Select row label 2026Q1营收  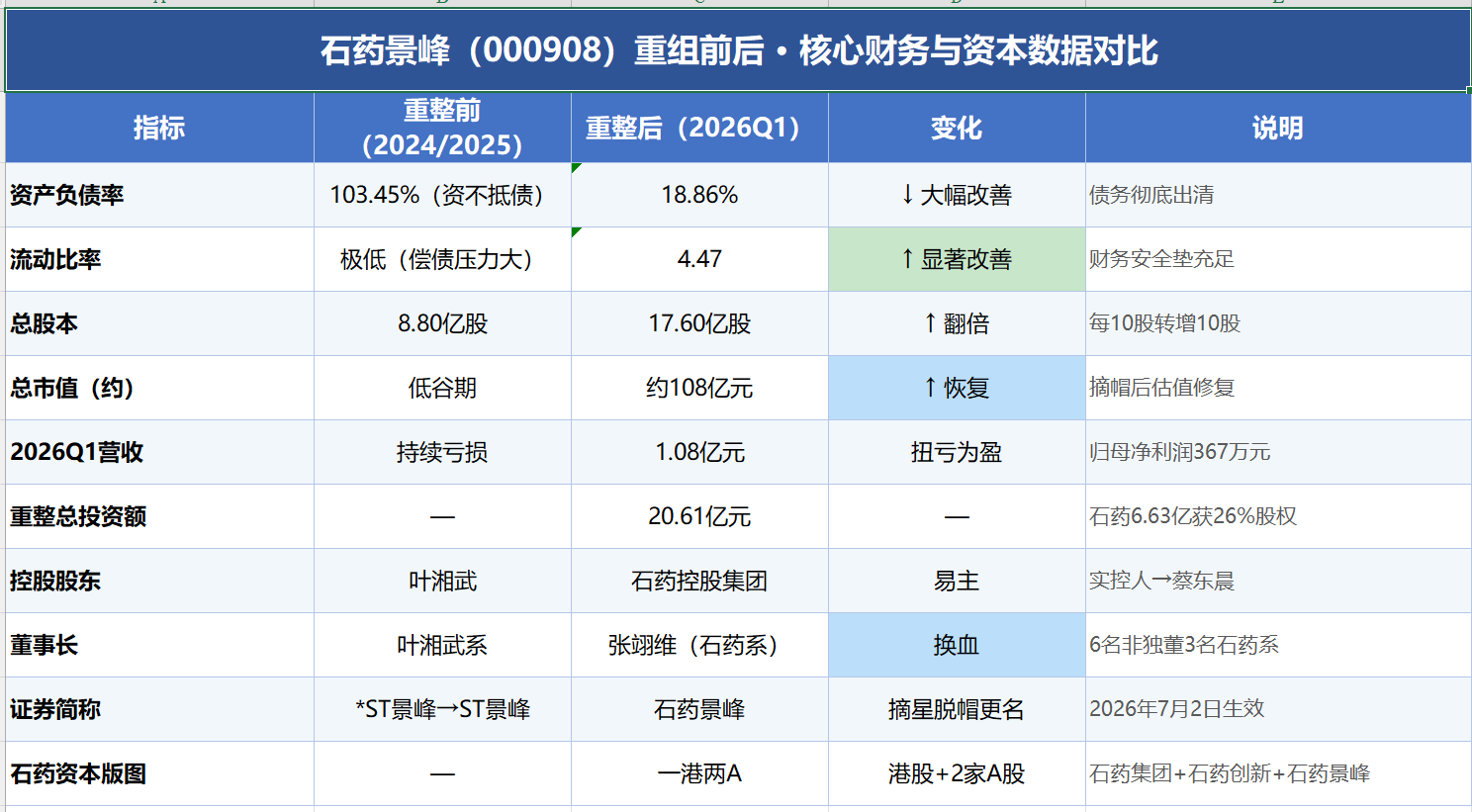(x=159, y=452)
